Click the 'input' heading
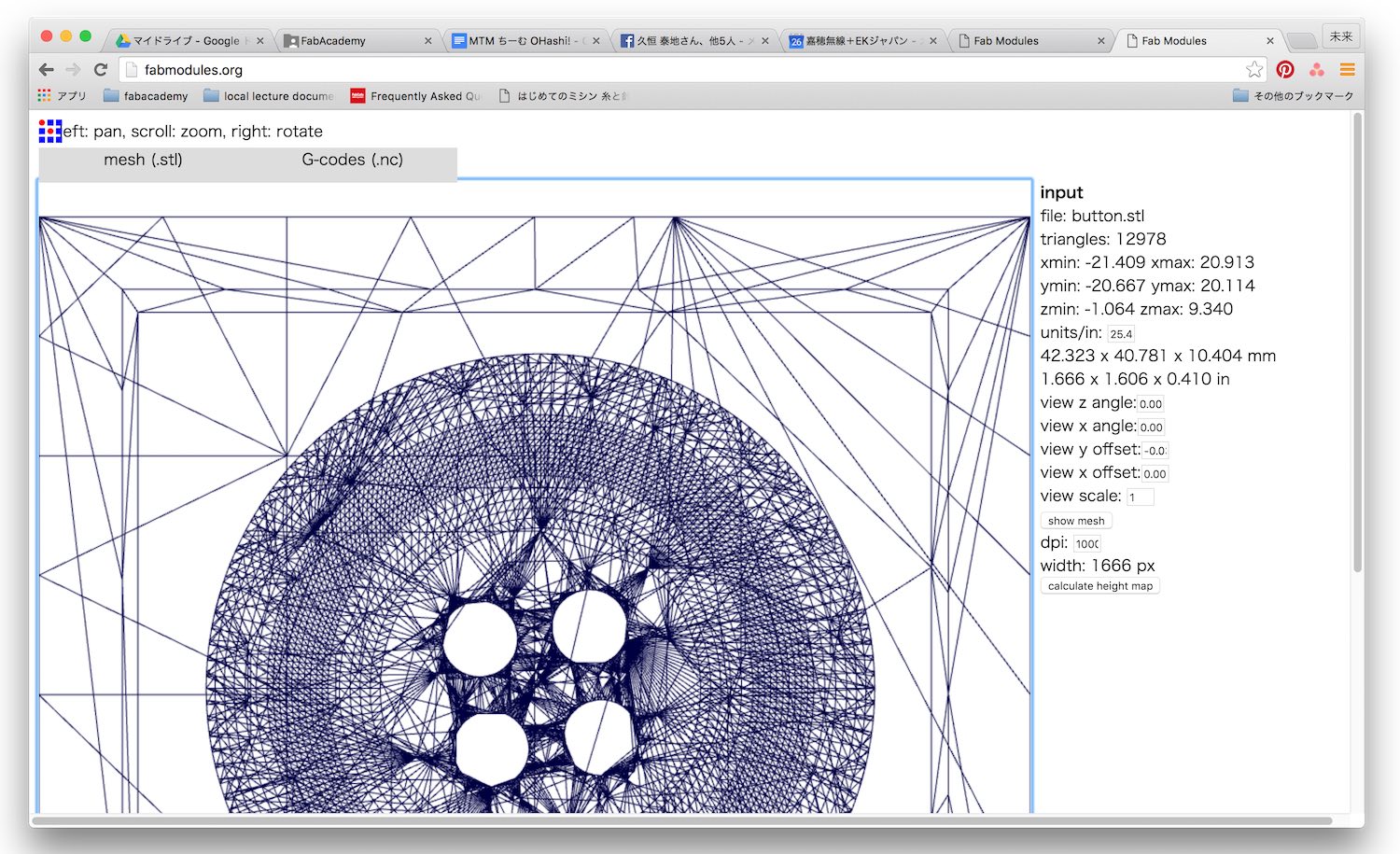The height and width of the screenshot is (854, 1400). coord(1062,192)
